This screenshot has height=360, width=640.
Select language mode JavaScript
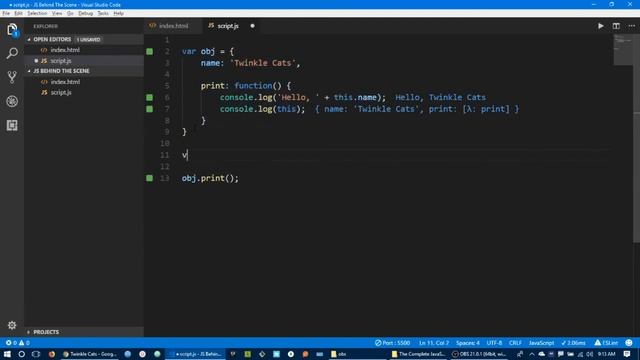click(x=541, y=343)
